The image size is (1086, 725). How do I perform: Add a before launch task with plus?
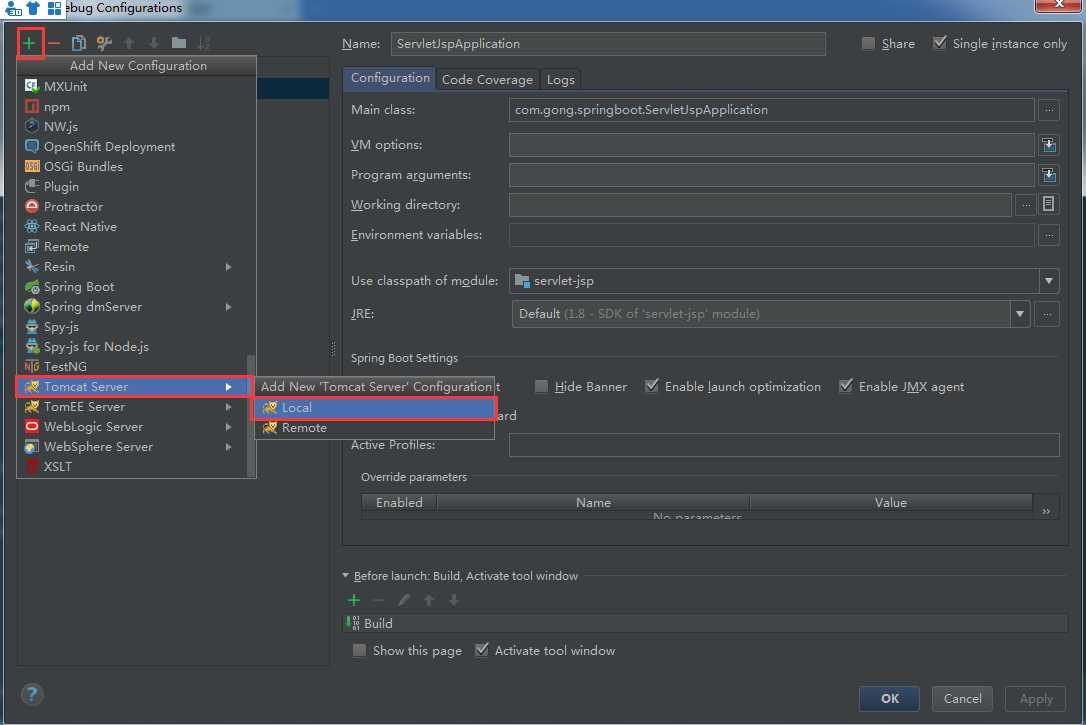[354, 600]
